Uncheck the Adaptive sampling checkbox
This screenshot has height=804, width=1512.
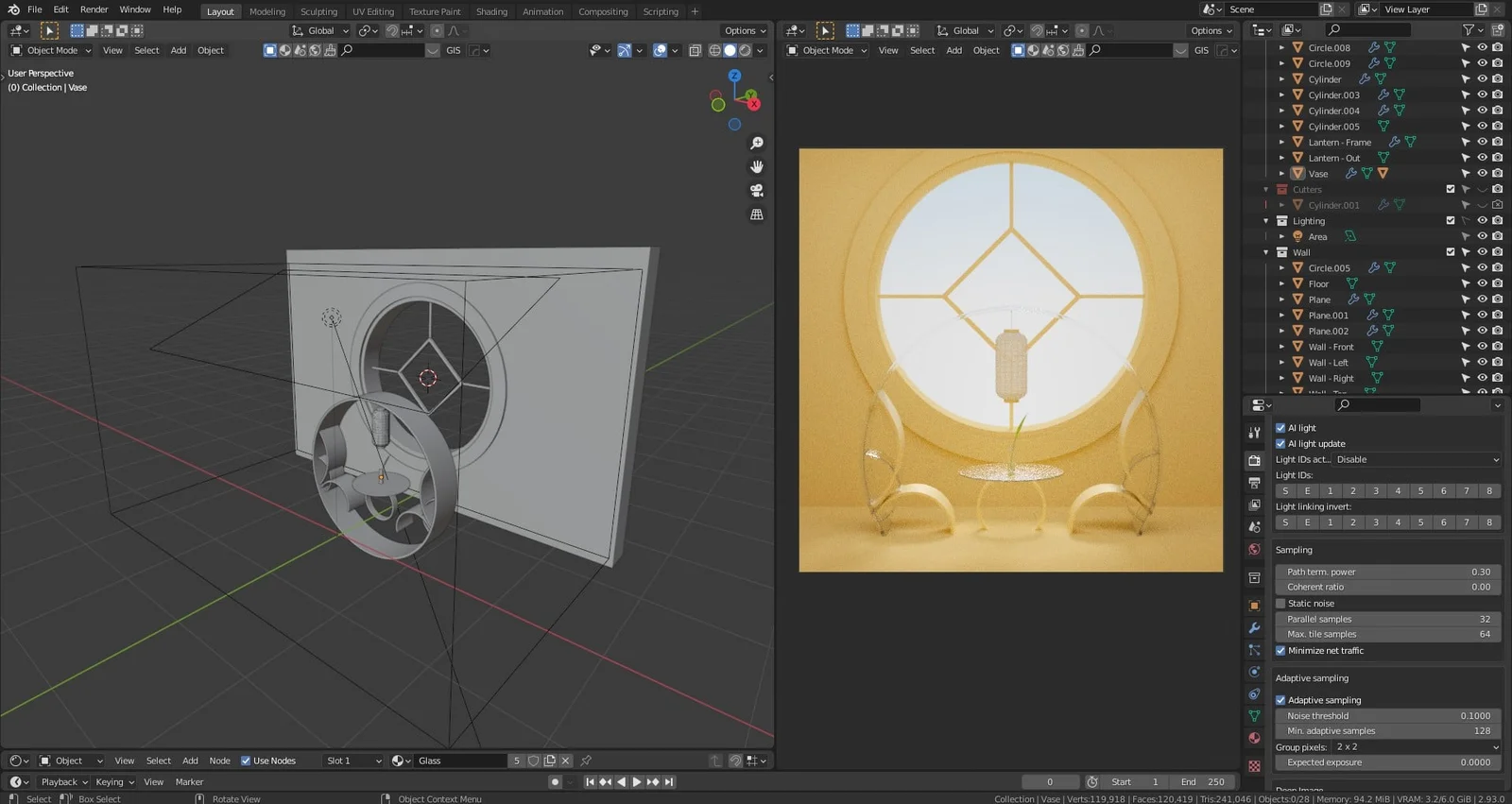1280,700
